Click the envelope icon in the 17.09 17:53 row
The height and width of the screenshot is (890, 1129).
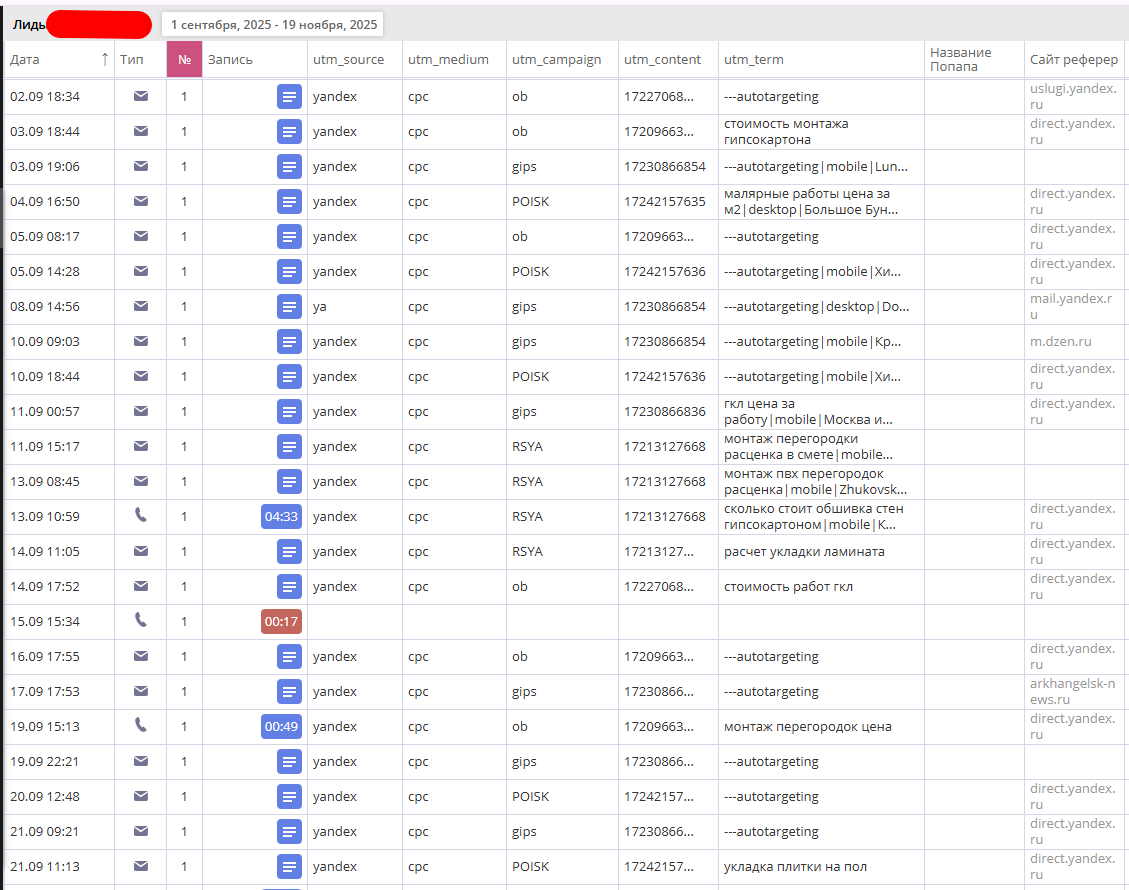pyautogui.click(x=141, y=692)
